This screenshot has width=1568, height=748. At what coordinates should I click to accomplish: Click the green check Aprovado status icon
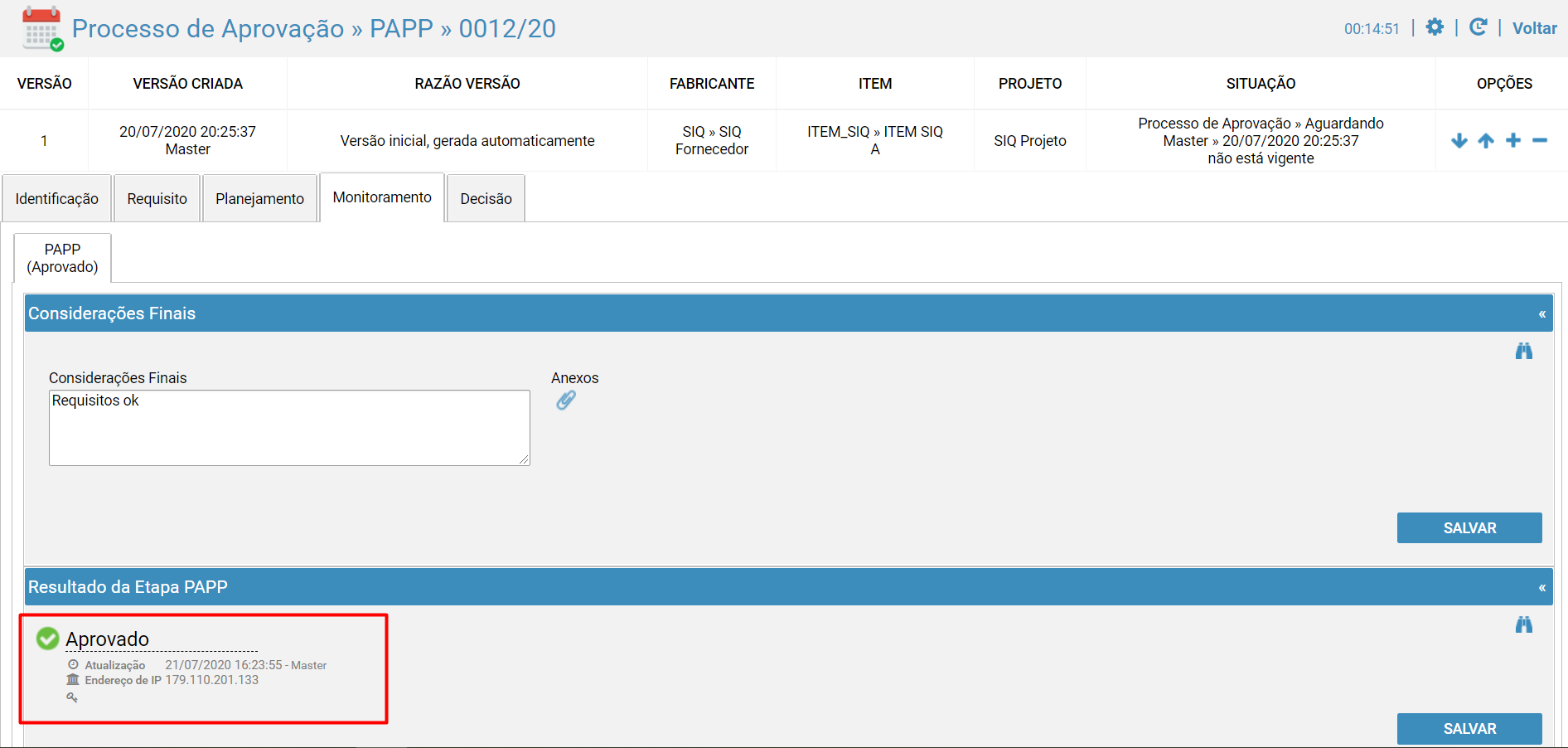coord(48,639)
